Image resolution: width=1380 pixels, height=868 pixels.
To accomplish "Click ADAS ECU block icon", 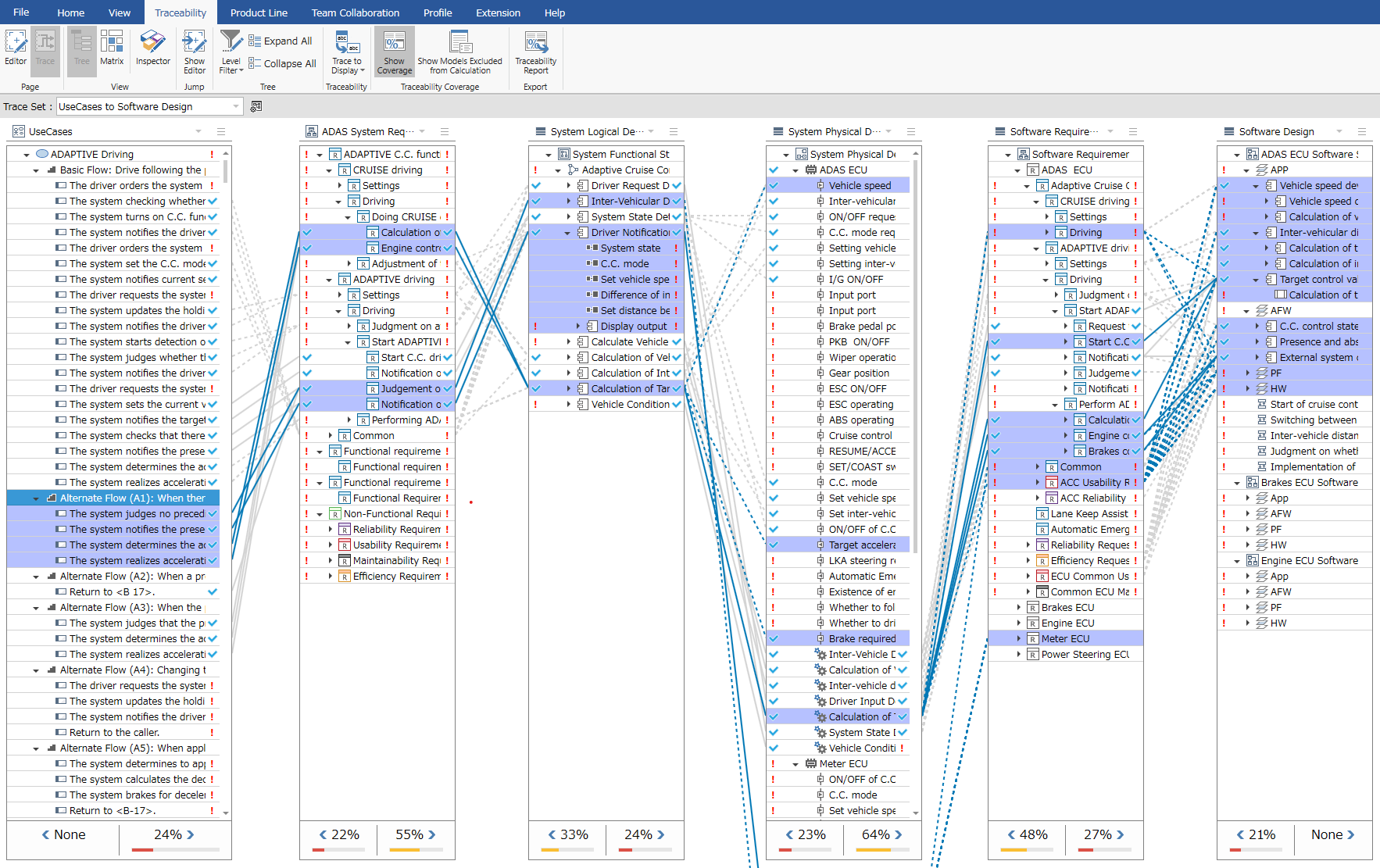I will [x=811, y=170].
